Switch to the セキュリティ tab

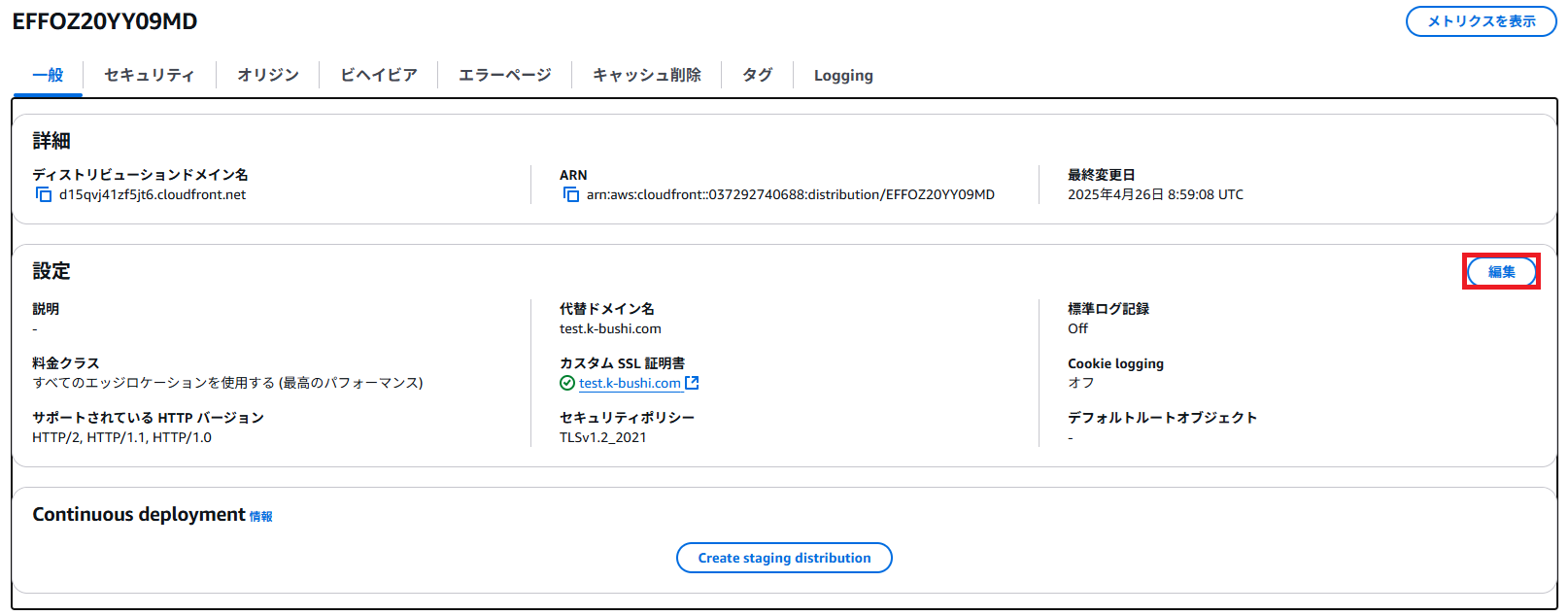150,75
